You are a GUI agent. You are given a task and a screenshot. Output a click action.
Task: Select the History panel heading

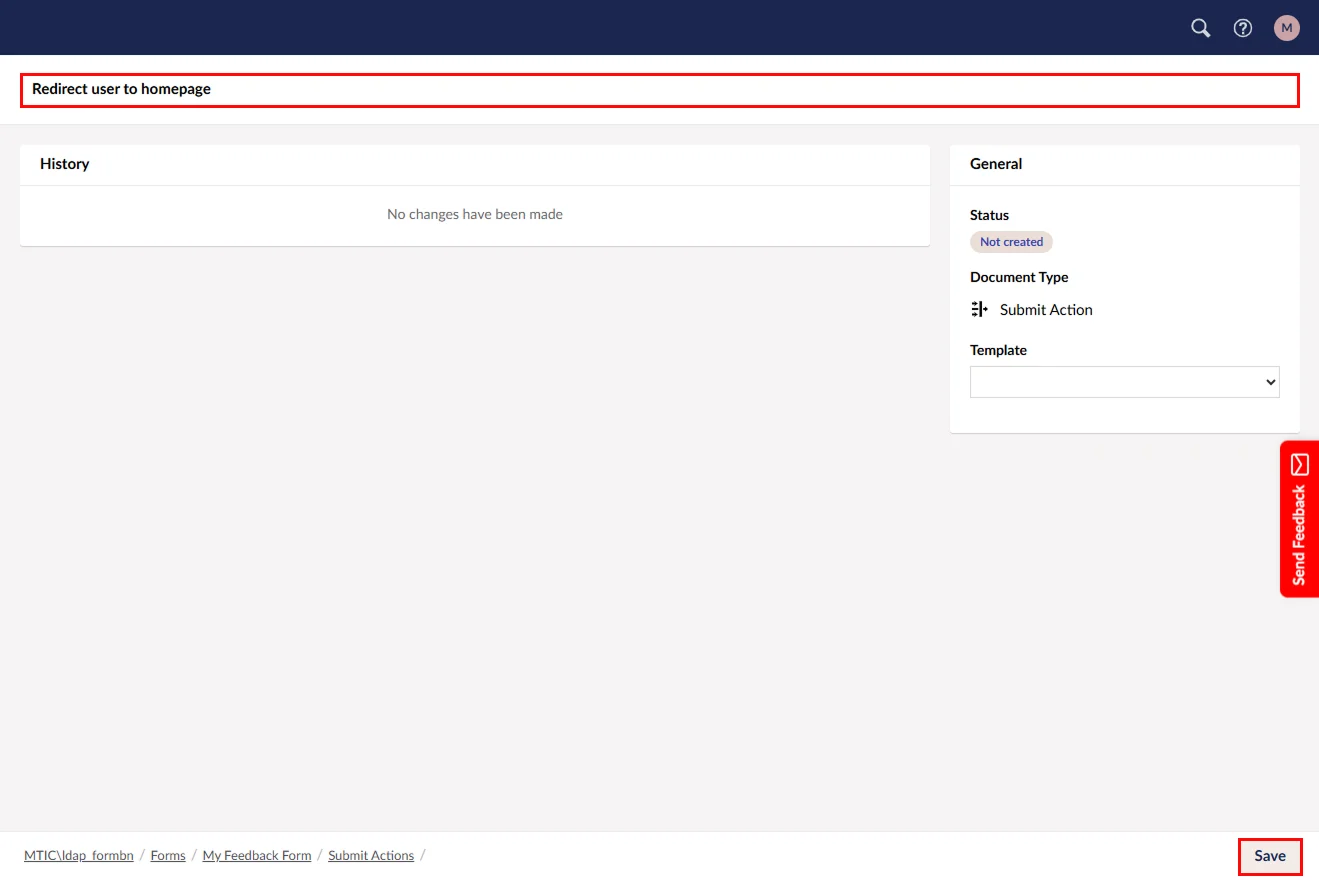tap(65, 164)
